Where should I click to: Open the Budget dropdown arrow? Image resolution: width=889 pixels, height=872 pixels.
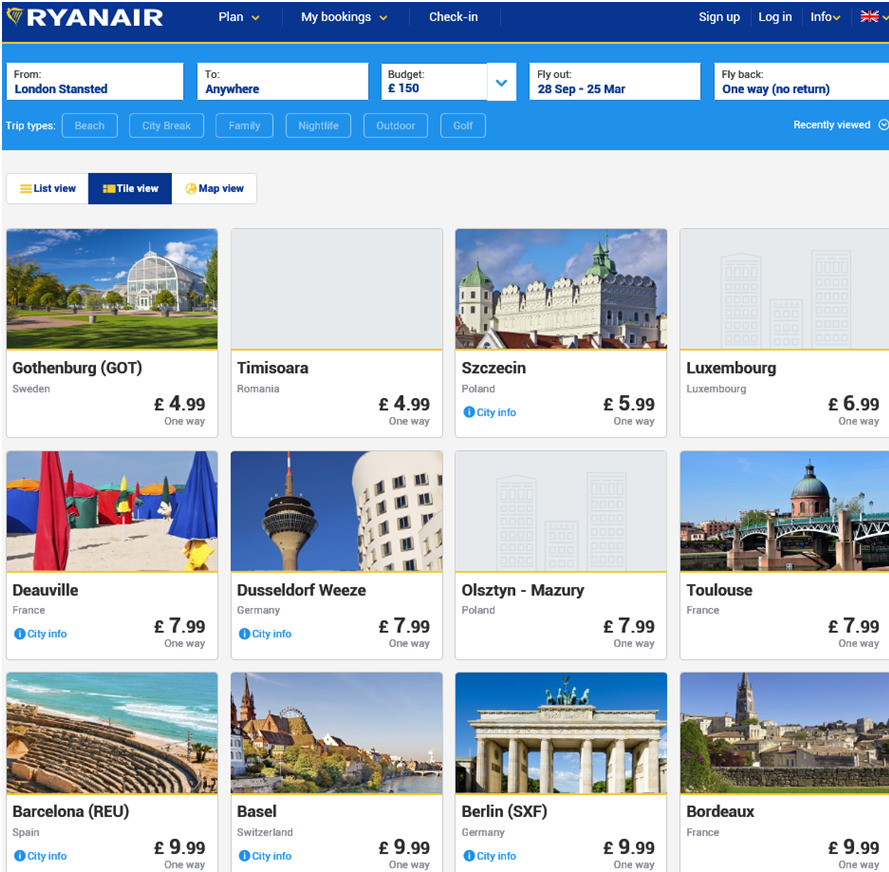click(501, 82)
